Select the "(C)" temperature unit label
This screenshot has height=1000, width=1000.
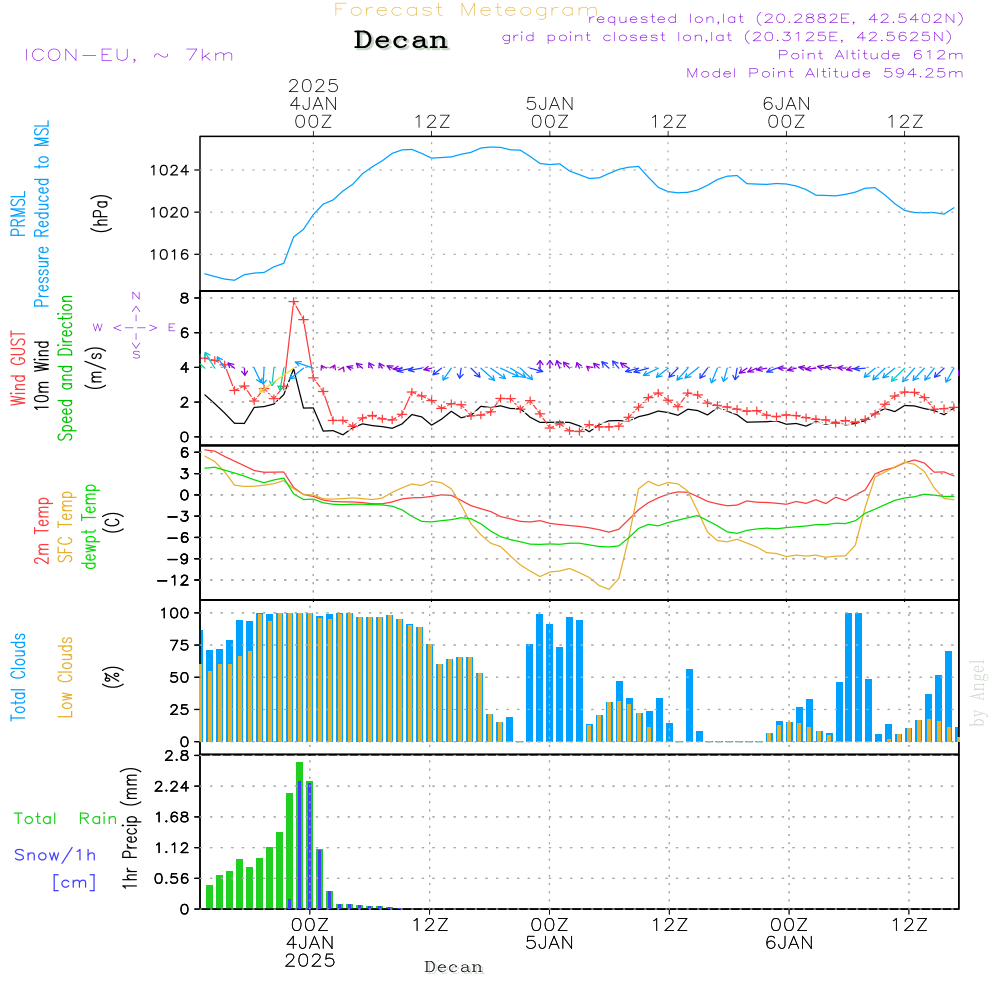114,522
